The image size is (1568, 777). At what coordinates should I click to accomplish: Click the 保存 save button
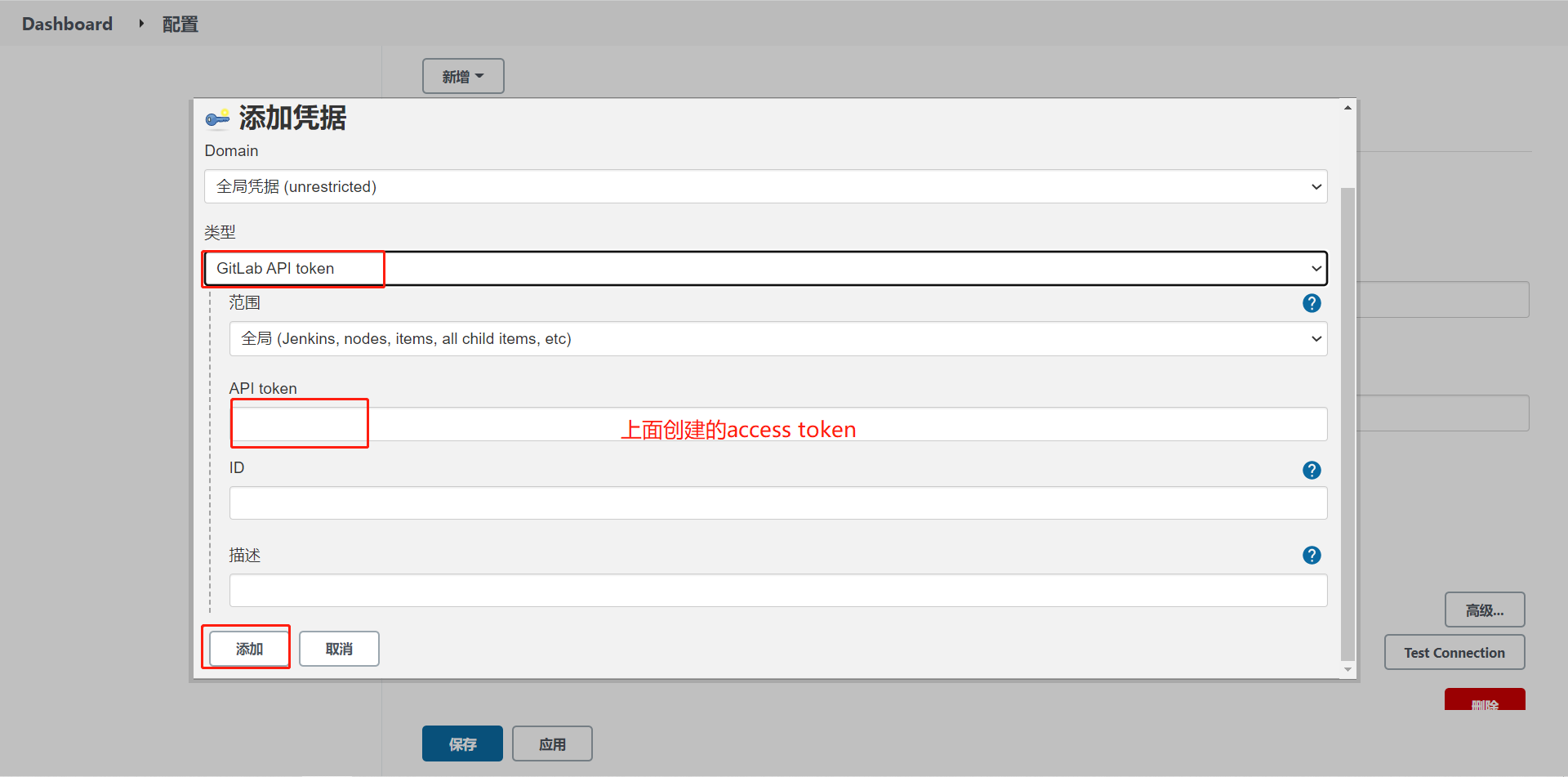[462, 744]
